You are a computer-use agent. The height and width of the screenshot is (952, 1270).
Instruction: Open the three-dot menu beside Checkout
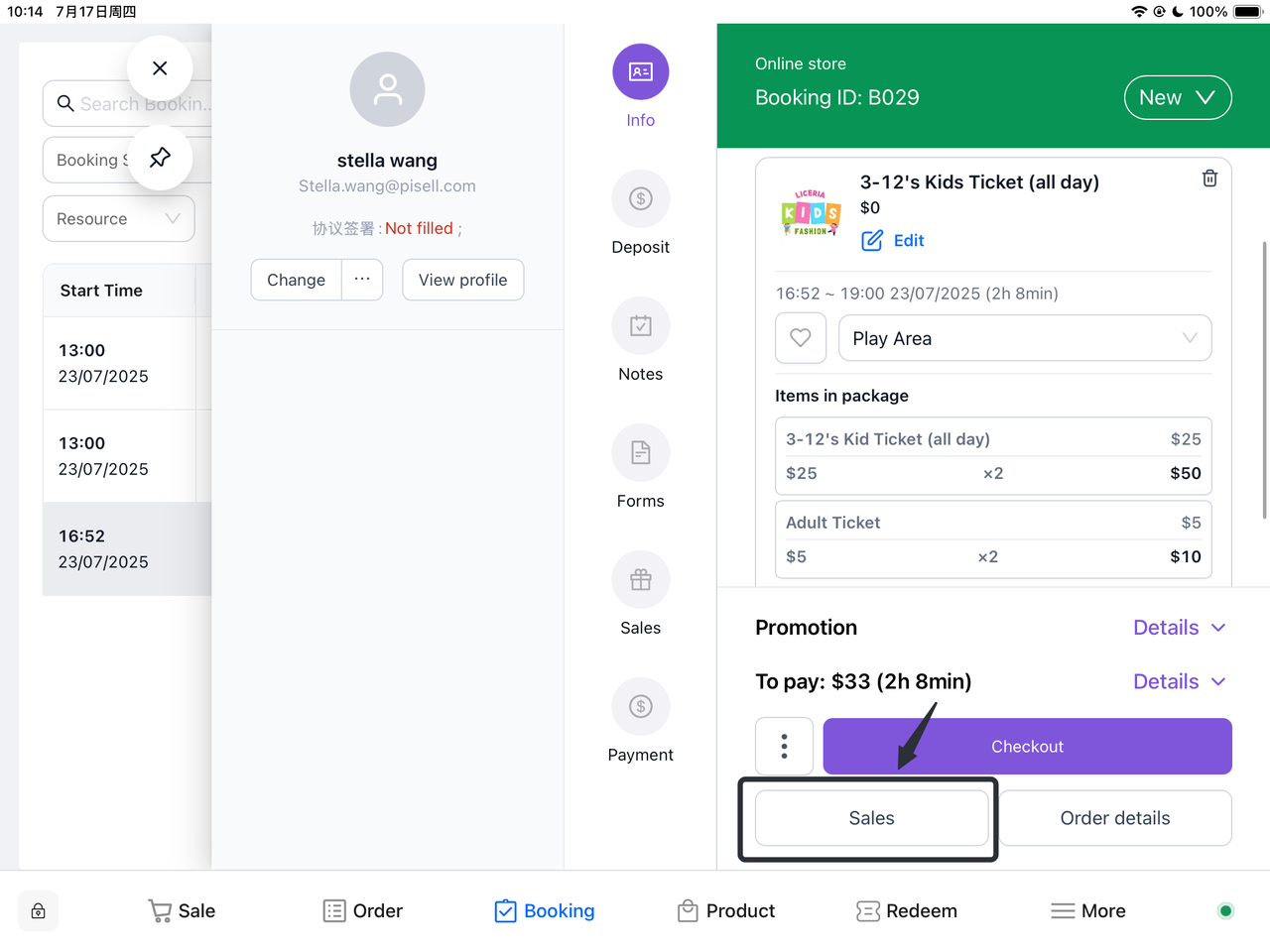784,747
